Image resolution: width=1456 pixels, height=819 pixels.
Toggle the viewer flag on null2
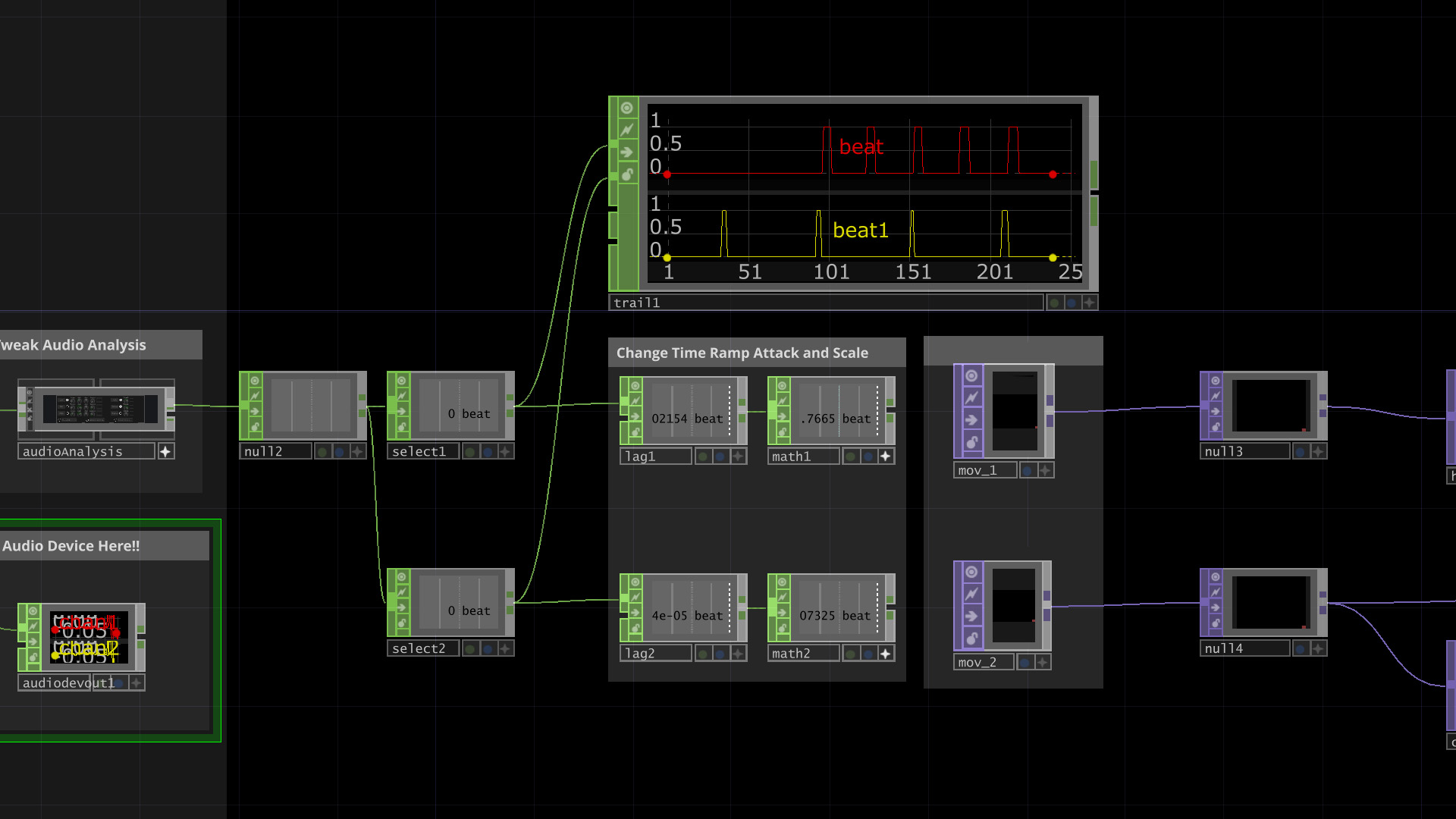click(x=255, y=381)
